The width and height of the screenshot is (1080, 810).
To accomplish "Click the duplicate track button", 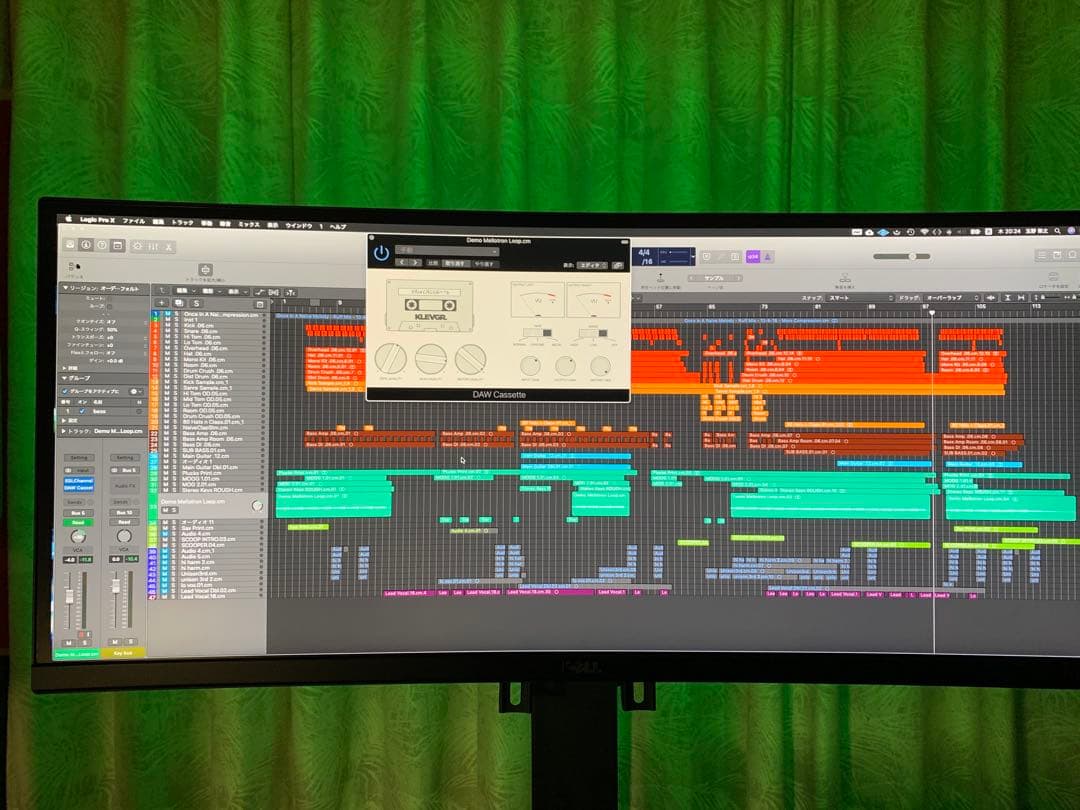I will [x=178, y=303].
